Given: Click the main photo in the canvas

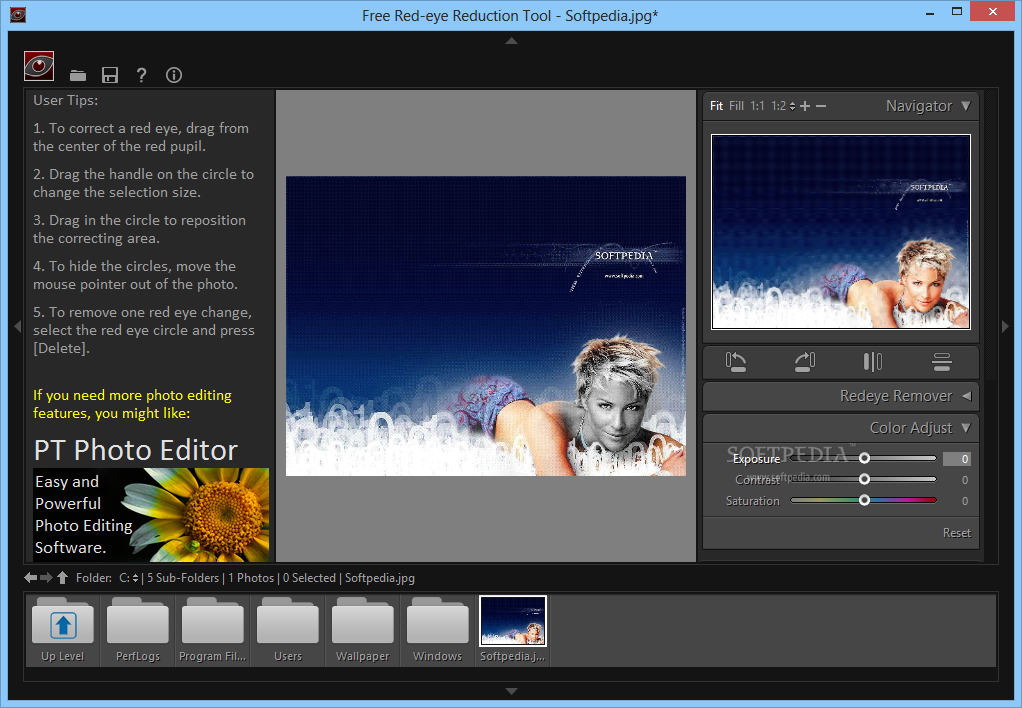Looking at the screenshot, I should (486, 326).
